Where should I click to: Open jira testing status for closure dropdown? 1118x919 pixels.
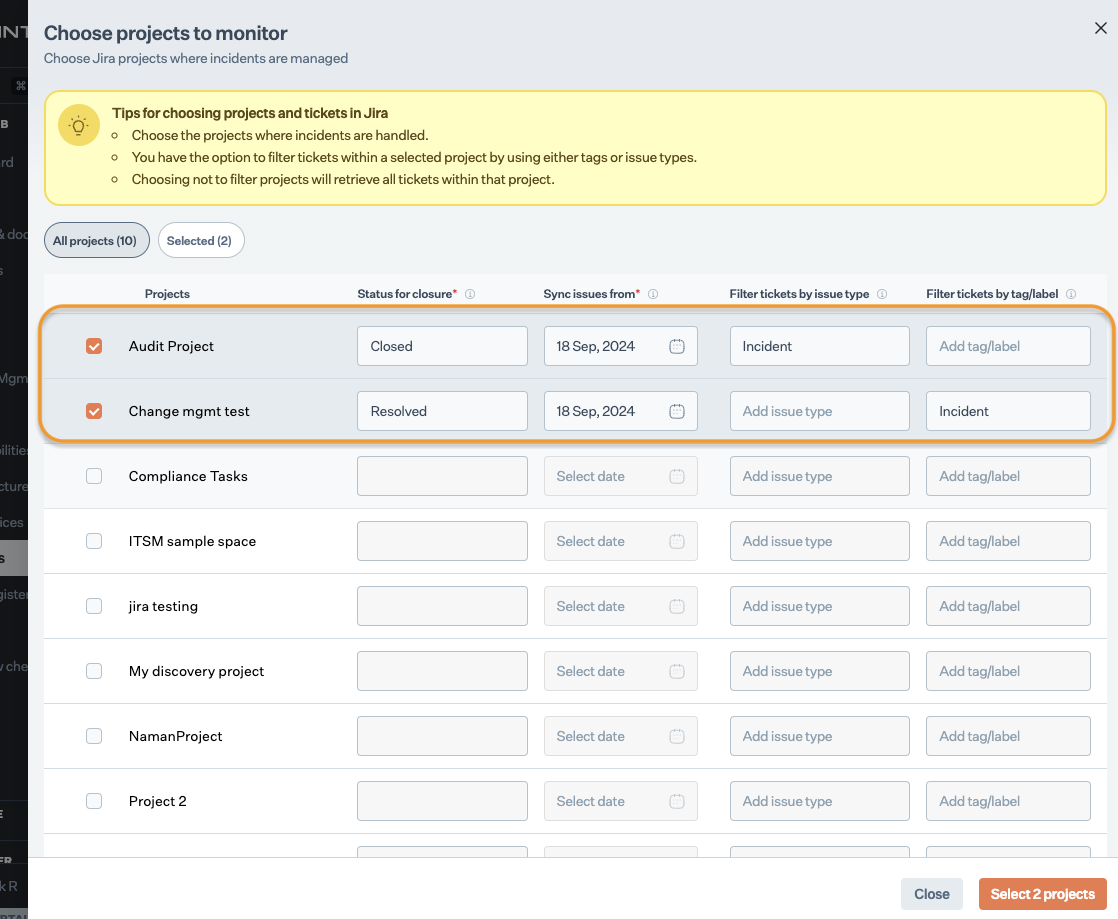[442, 606]
